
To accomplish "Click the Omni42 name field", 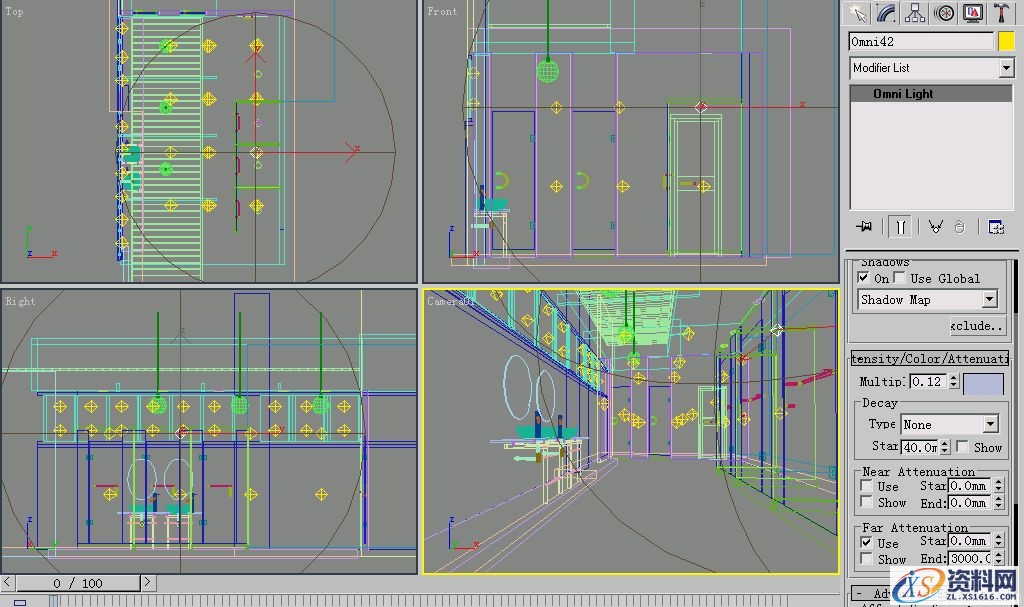I will click(x=920, y=41).
